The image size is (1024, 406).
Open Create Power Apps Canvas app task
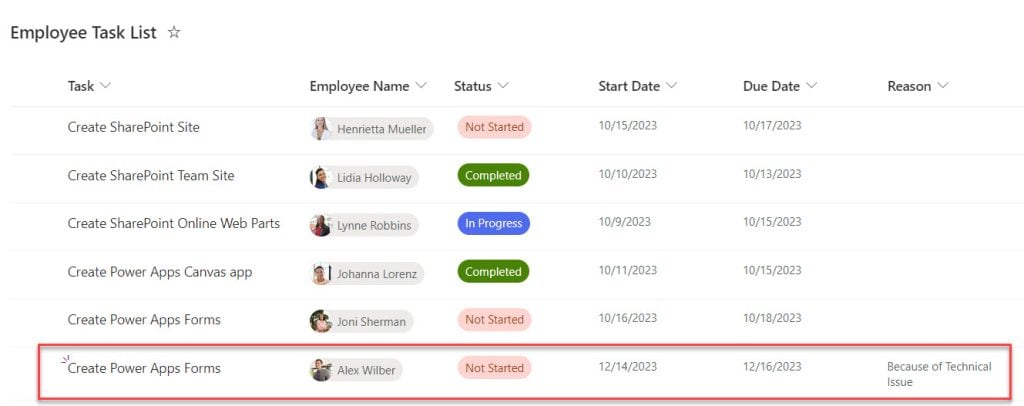coord(159,272)
